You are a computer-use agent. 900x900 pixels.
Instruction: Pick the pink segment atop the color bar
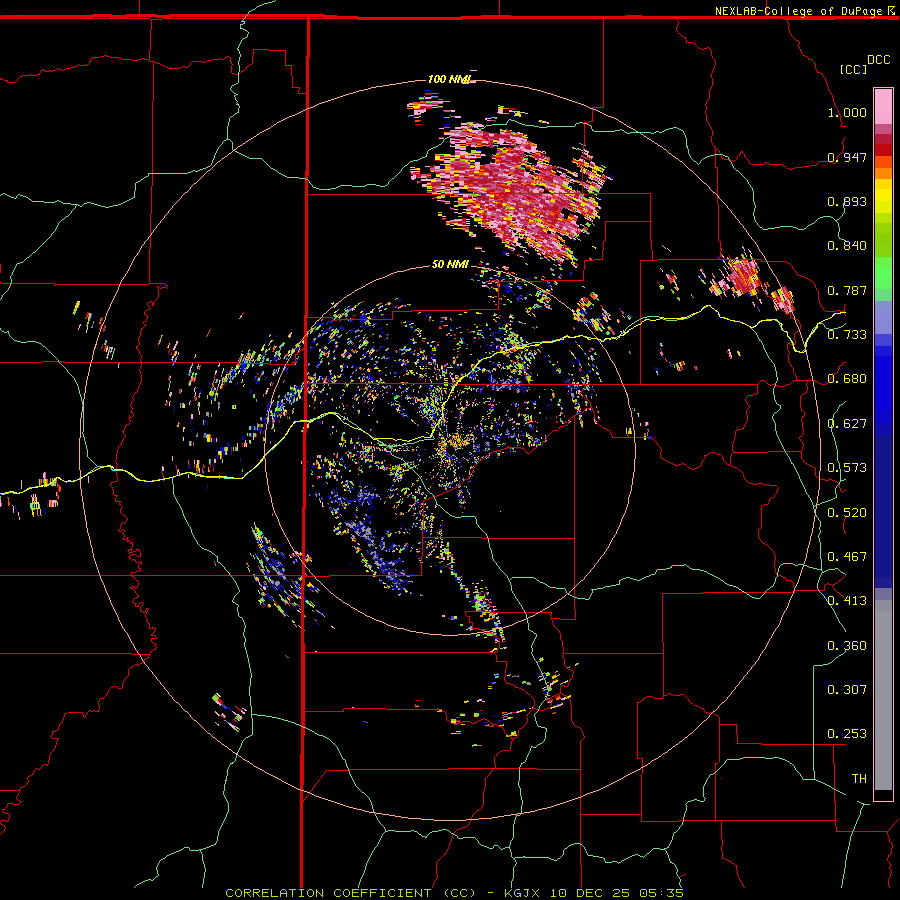point(883,106)
